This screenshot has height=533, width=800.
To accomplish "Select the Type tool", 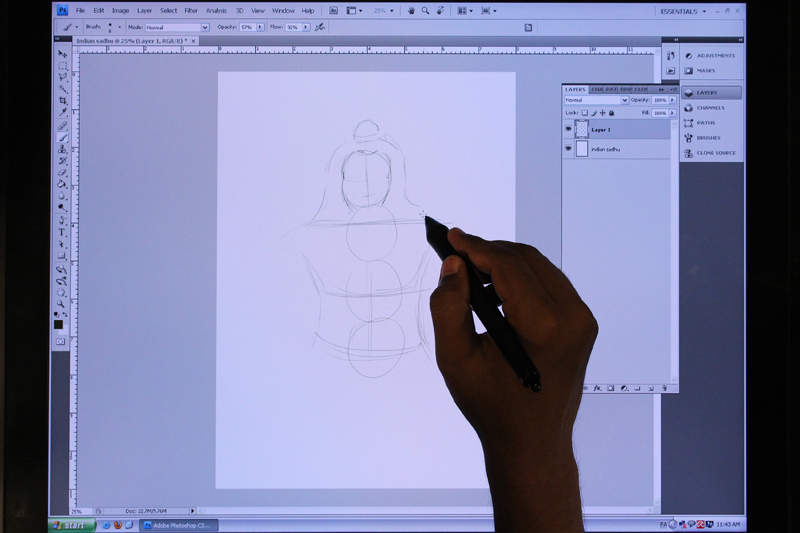I will click(x=62, y=232).
